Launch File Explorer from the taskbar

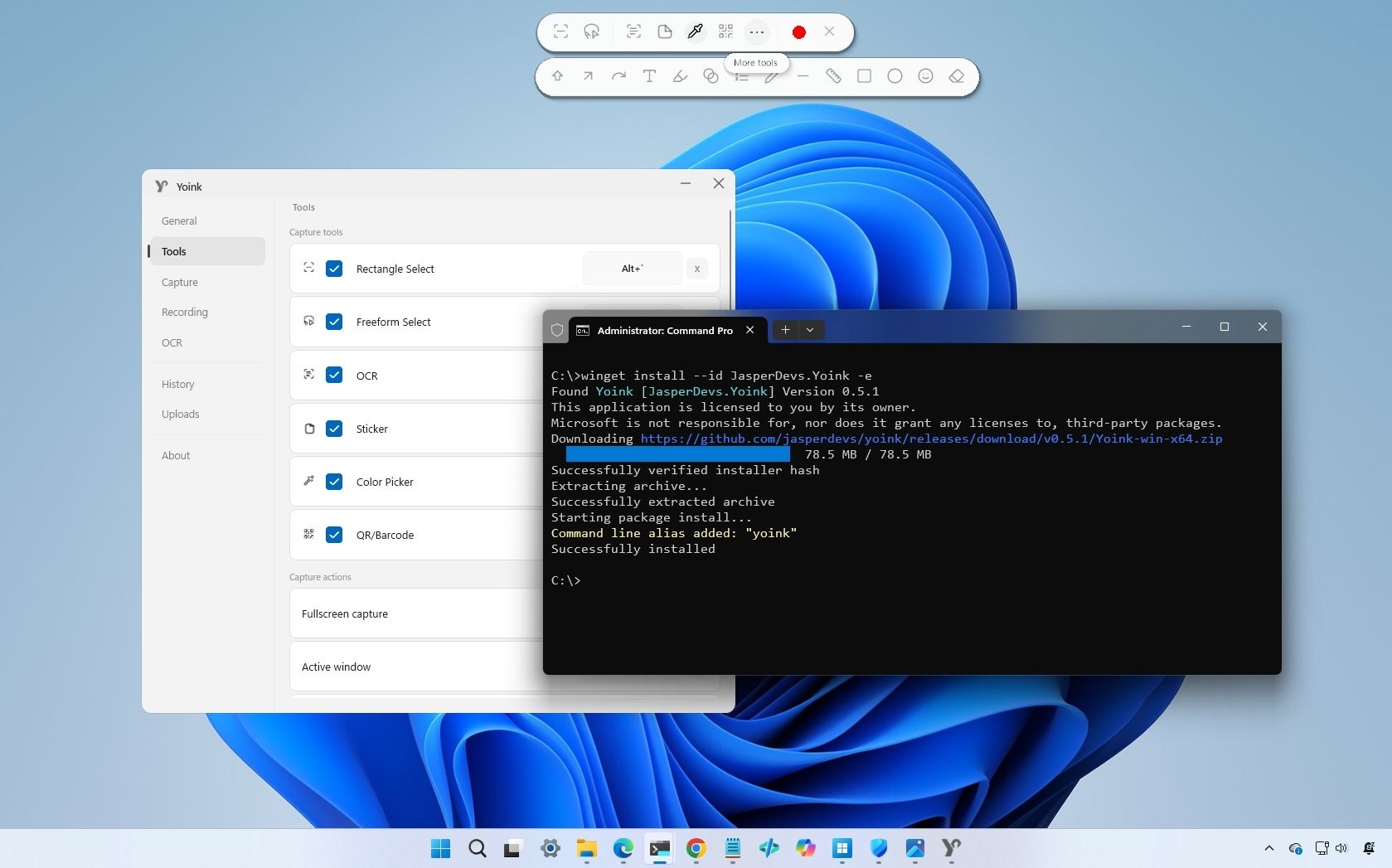click(x=587, y=848)
